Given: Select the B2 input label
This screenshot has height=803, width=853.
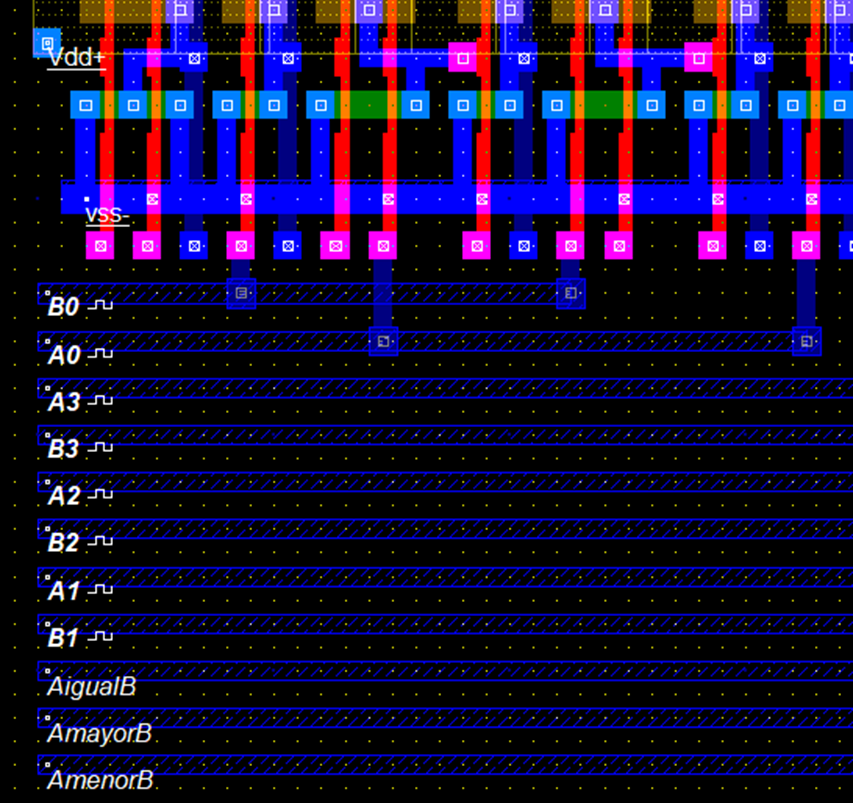Looking at the screenshot, I should coord(64,542).
